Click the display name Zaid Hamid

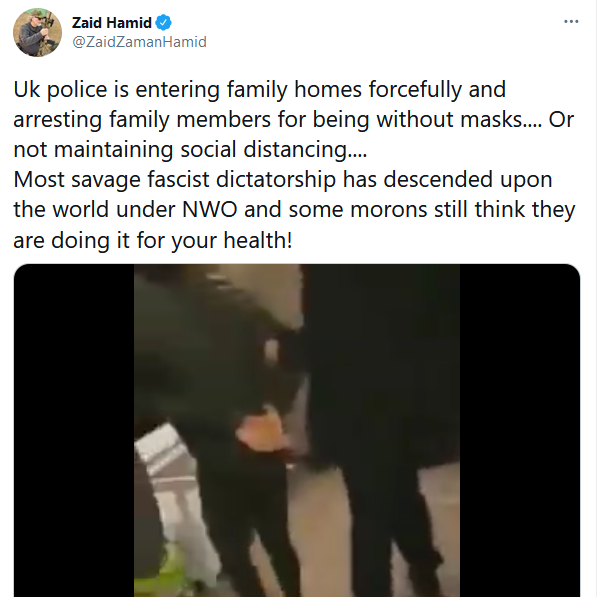point(112,23)
